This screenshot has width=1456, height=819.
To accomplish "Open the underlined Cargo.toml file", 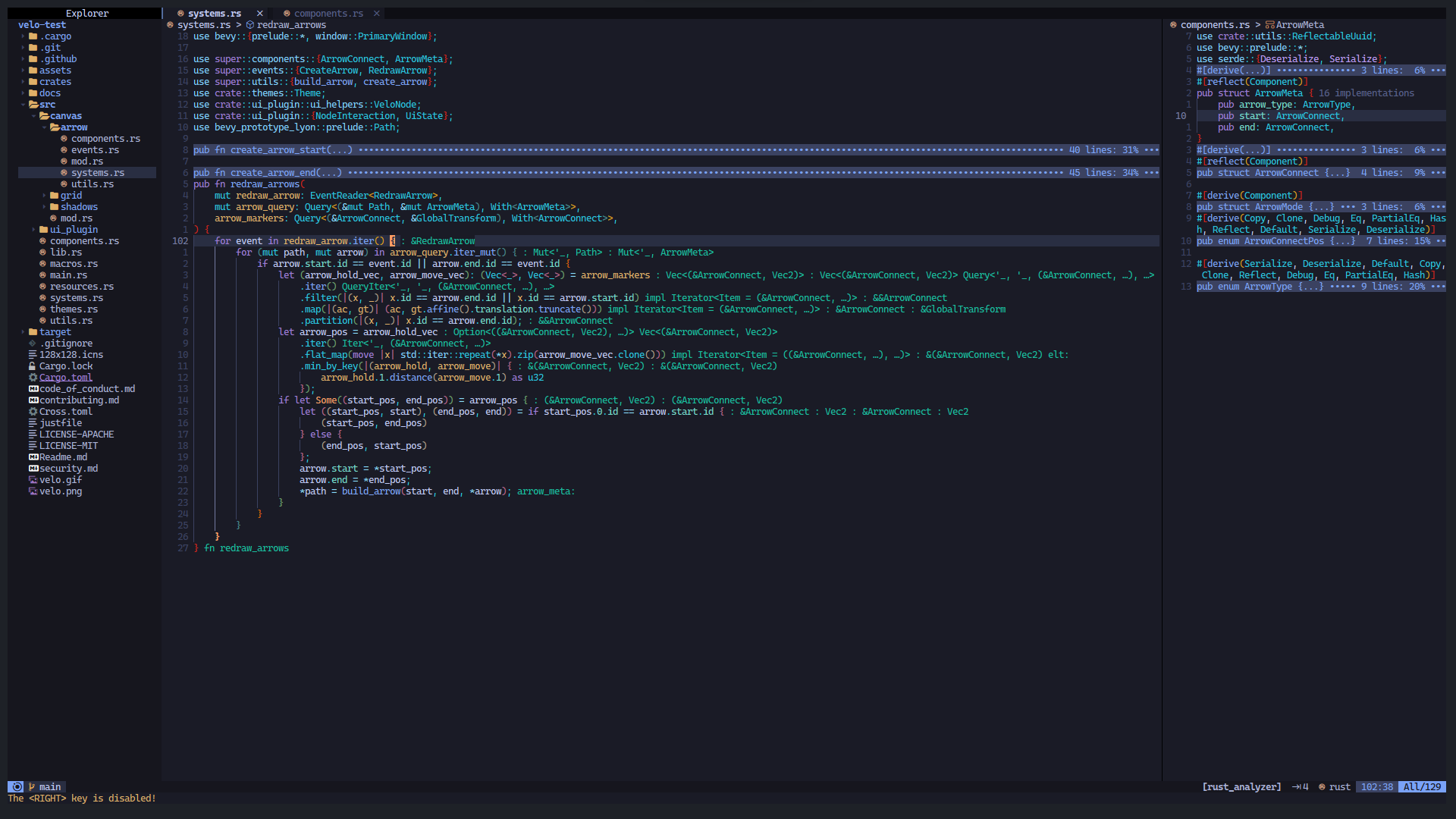I will (65, 377).
